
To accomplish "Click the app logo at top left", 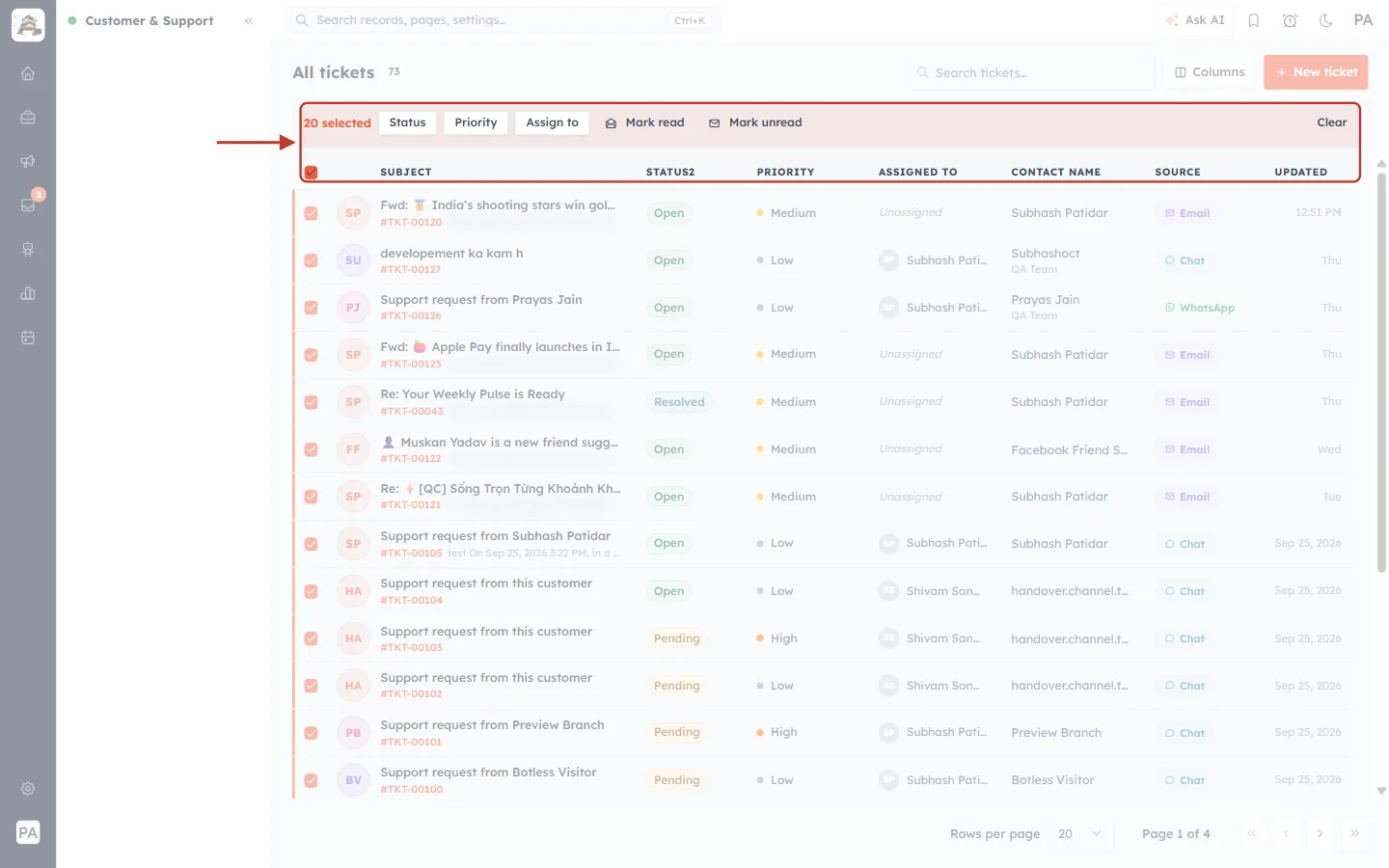I will click(x=28, y=25).
